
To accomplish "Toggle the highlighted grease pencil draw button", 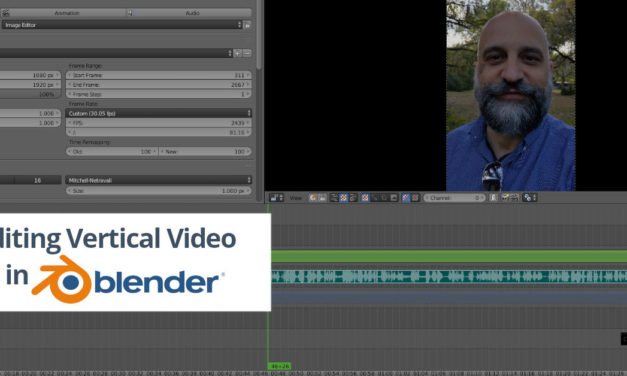I will coord(406,198).
